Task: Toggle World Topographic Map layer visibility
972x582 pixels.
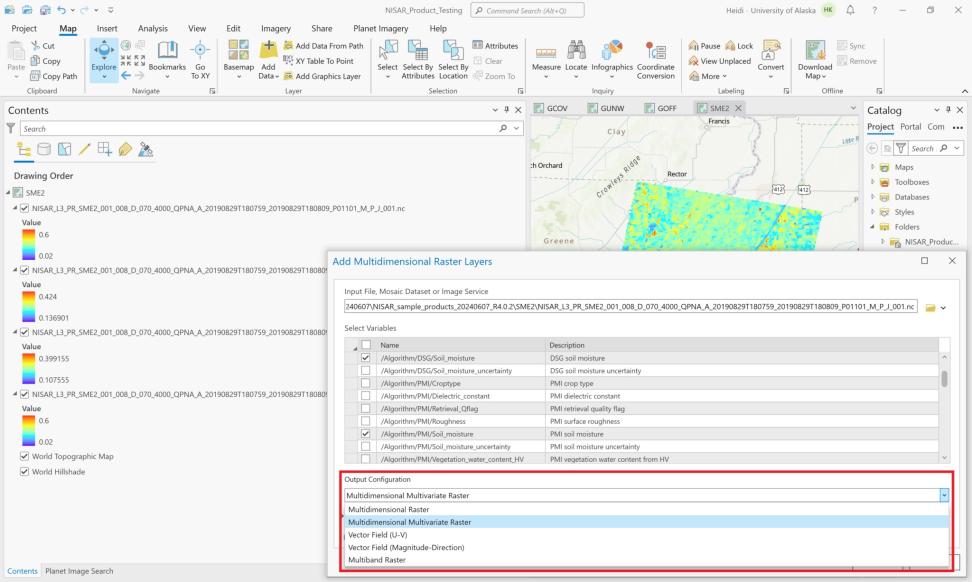Action: tap(24, 456)
